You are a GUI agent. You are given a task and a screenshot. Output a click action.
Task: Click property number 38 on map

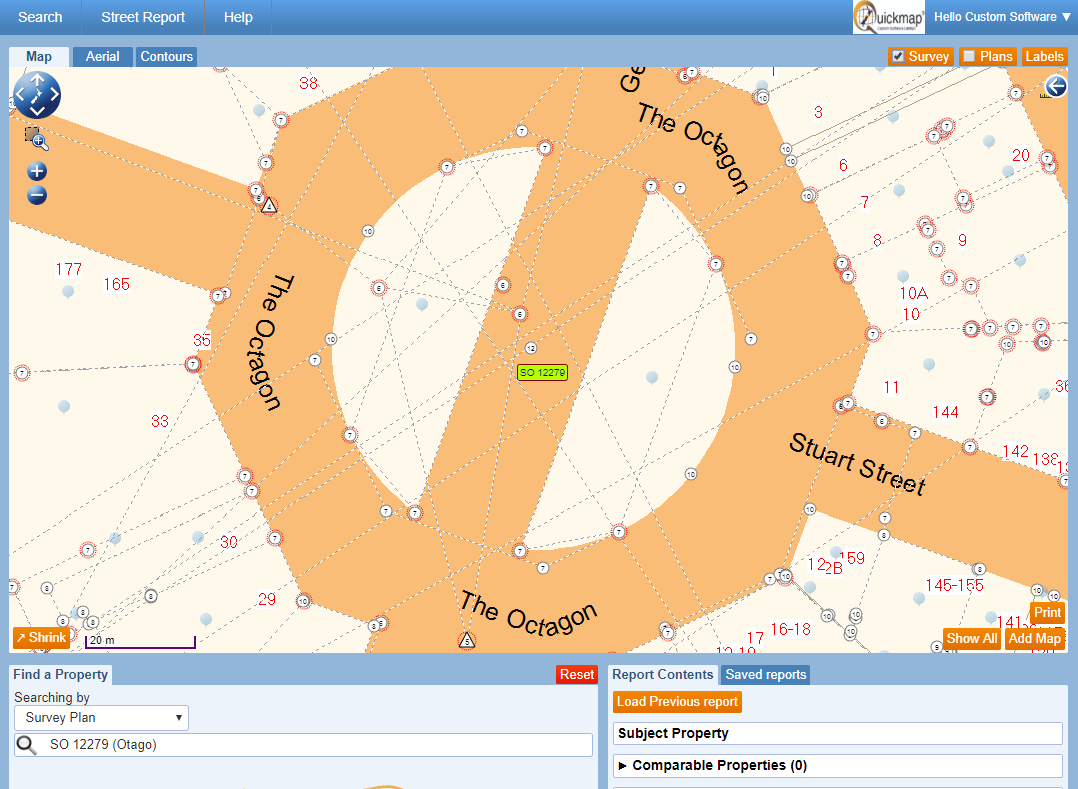pyautogui.click(x=309, y=83)
